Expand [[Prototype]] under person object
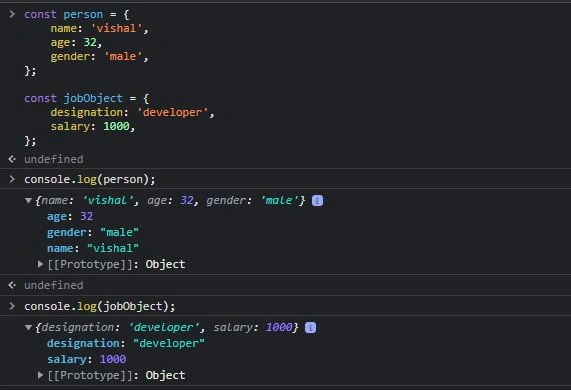Viewport: 571px width, 390px height. (x=40, y=264)
